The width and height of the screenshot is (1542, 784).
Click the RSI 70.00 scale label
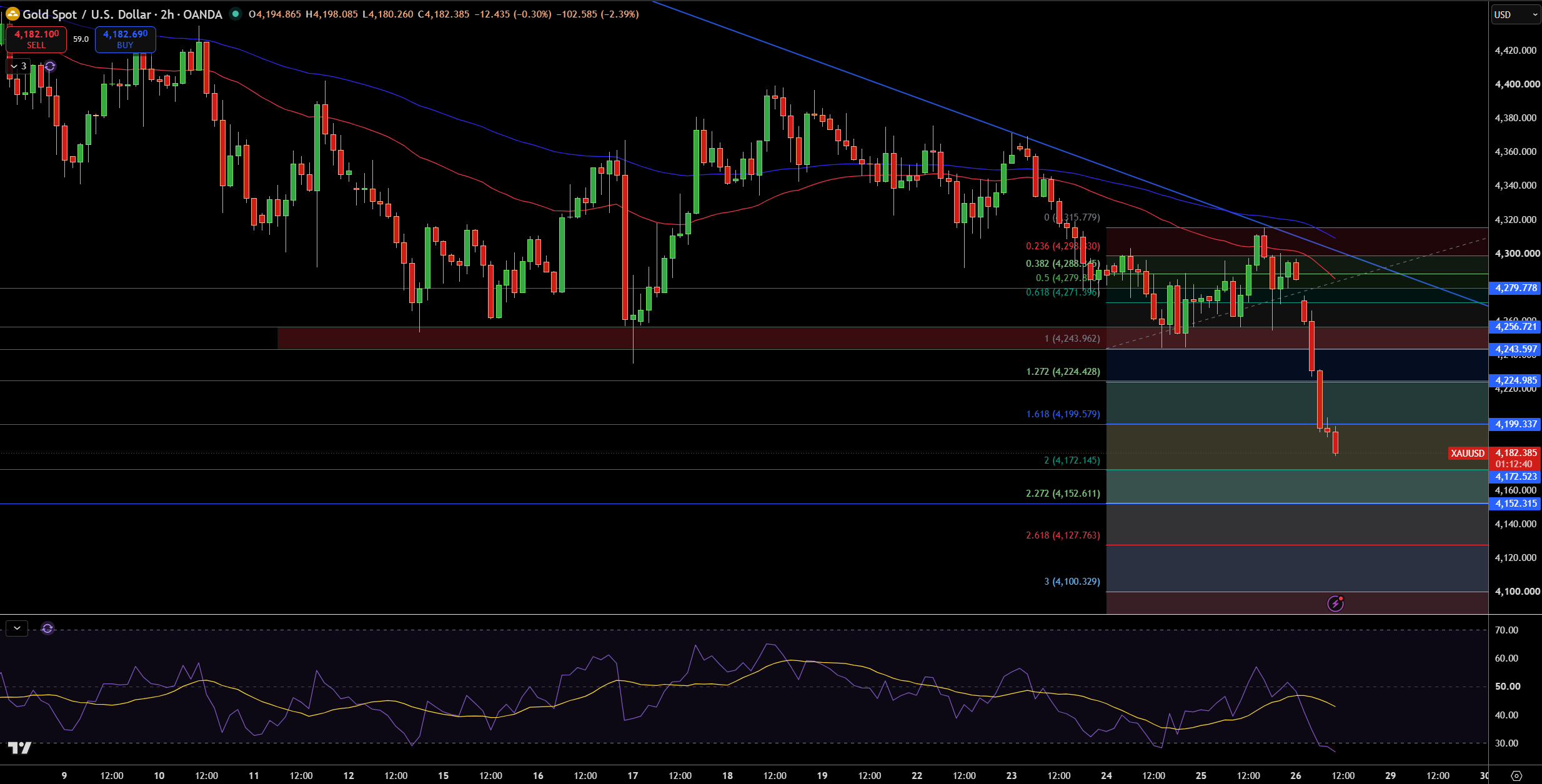click(1506, 630)
